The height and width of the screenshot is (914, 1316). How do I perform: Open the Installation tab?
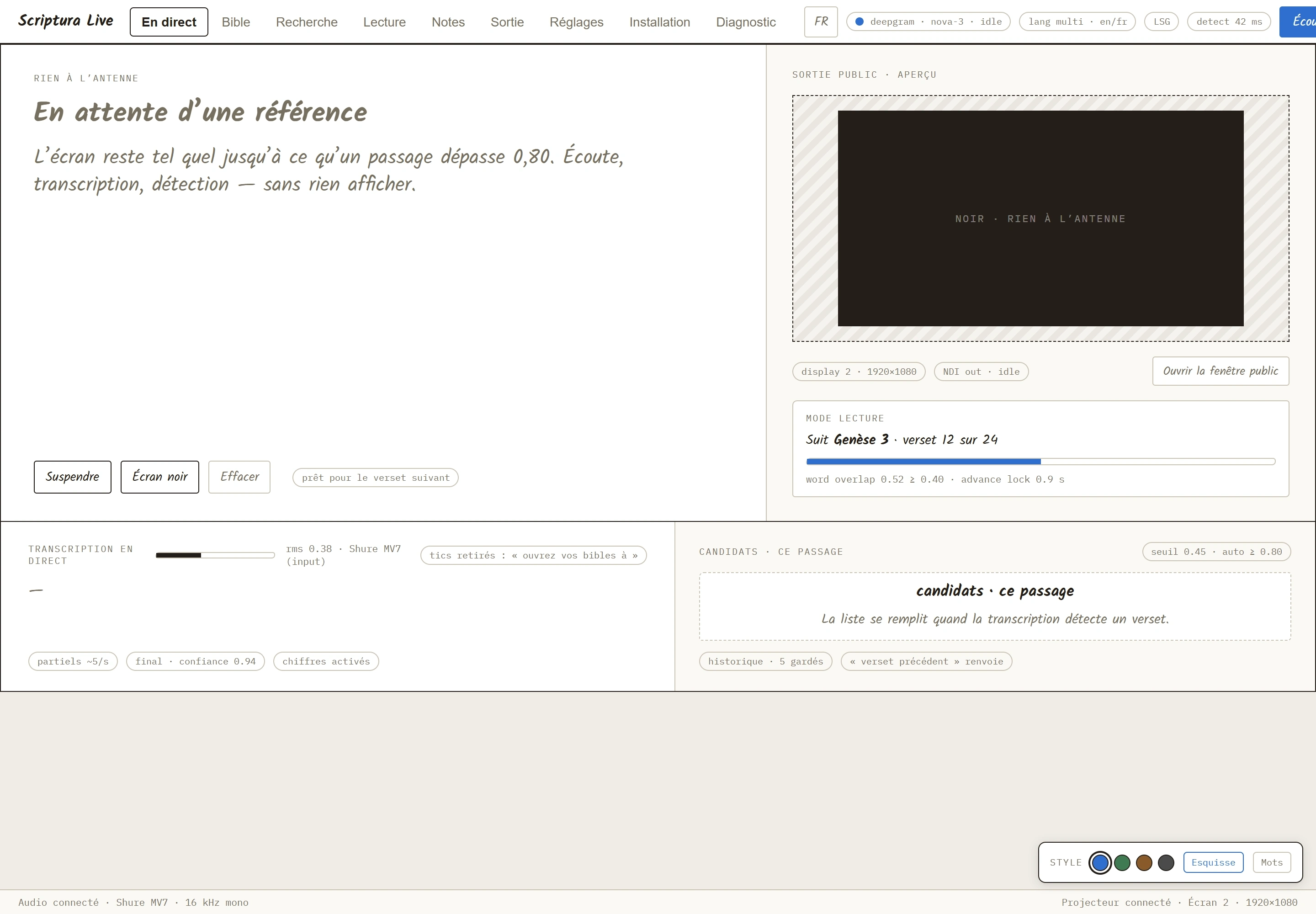[x=660, y=22]
